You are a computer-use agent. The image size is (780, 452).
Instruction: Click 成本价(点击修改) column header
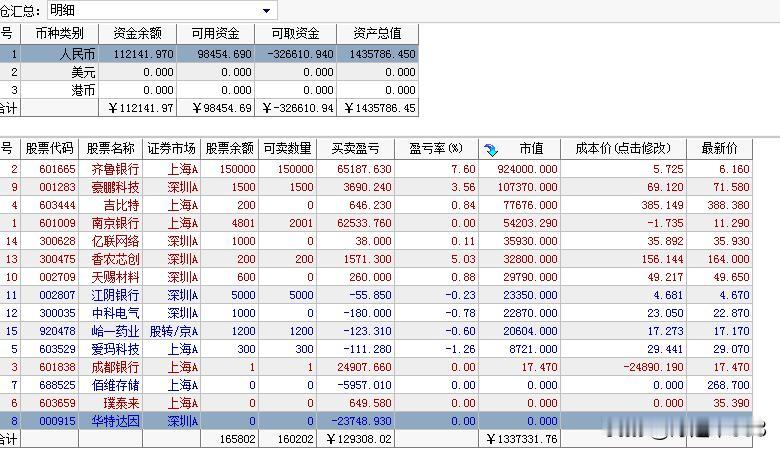click(623, 149)
